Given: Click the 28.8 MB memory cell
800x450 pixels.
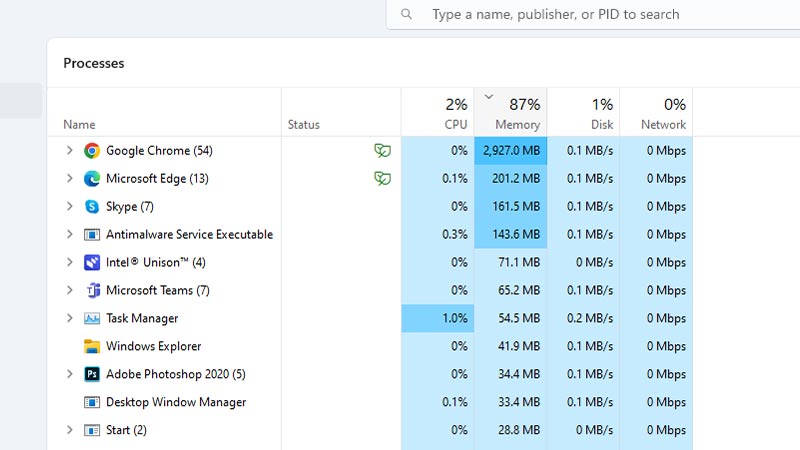Looking at the screenshot, I should [x=511, y=430].
